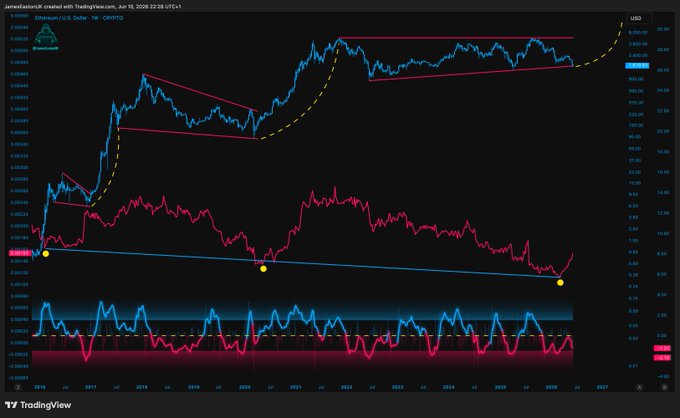Image resolution: width=680 pixels, height=418 pixels.
Task: Click the JamesEastonUK created with TradingView header
Action: coord(93,7)
